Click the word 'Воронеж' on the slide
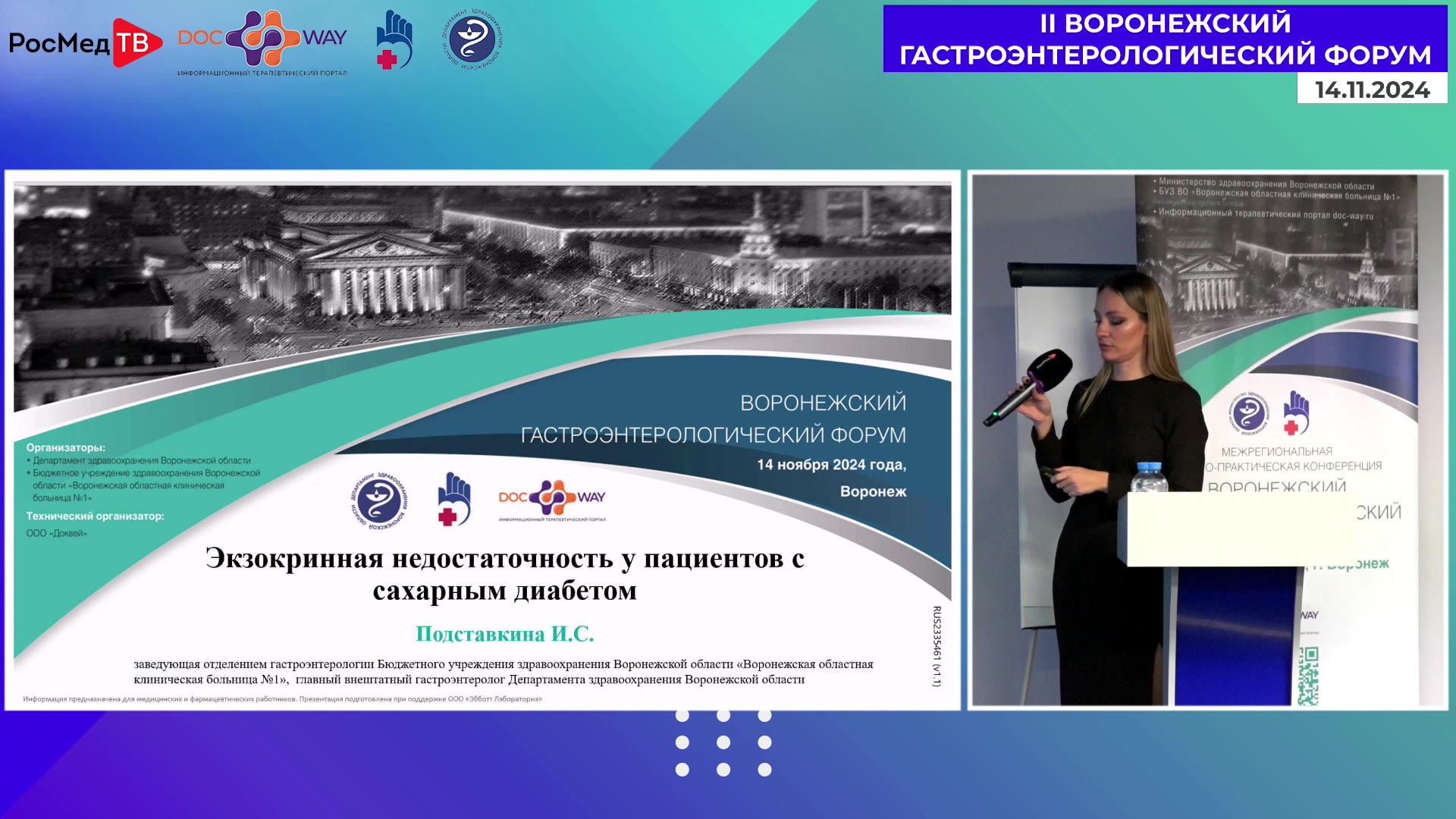 pos(873,491)
